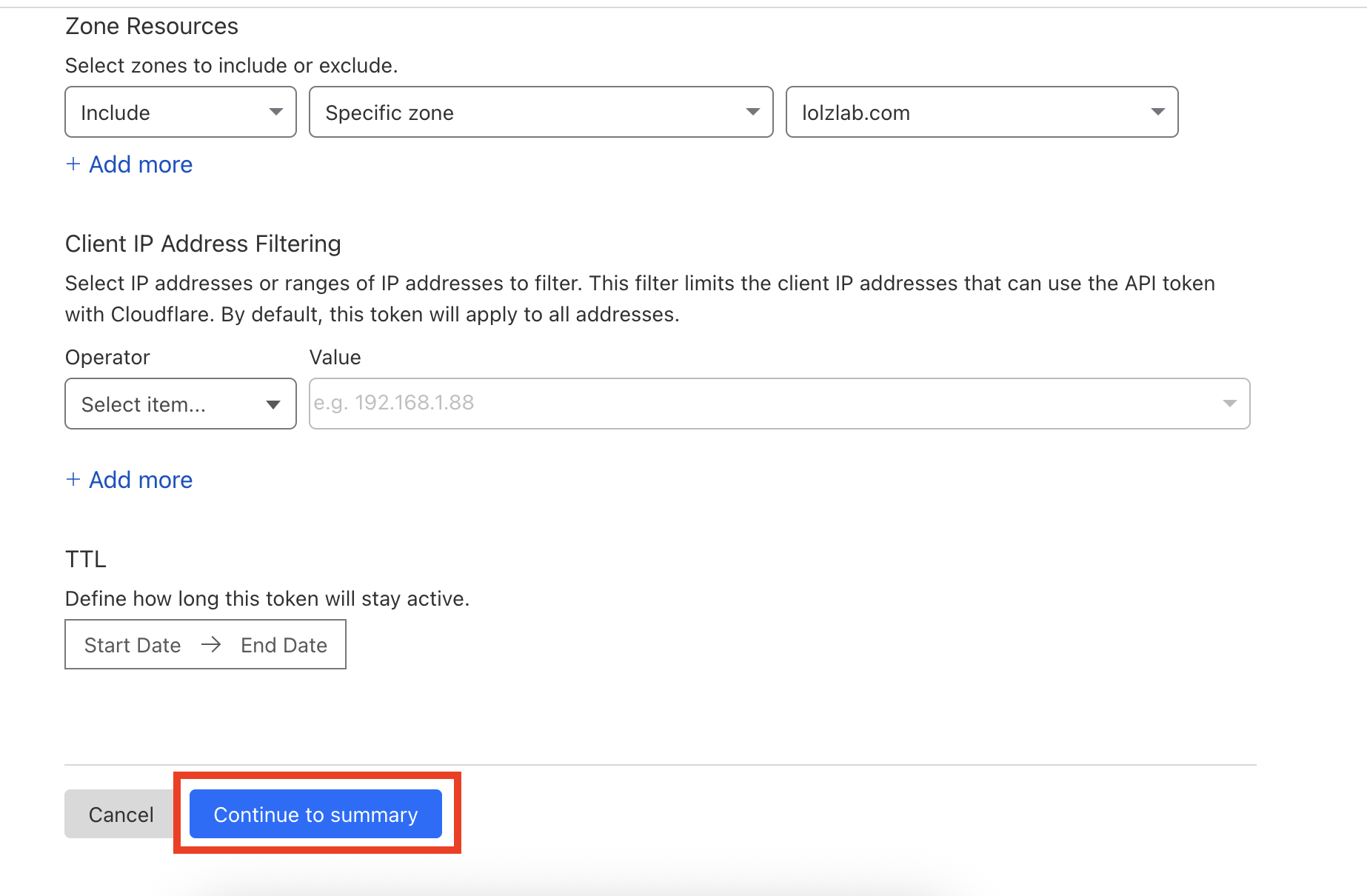
Task: Click the plus icon beside Zone Add more
Action: (73, 164)
